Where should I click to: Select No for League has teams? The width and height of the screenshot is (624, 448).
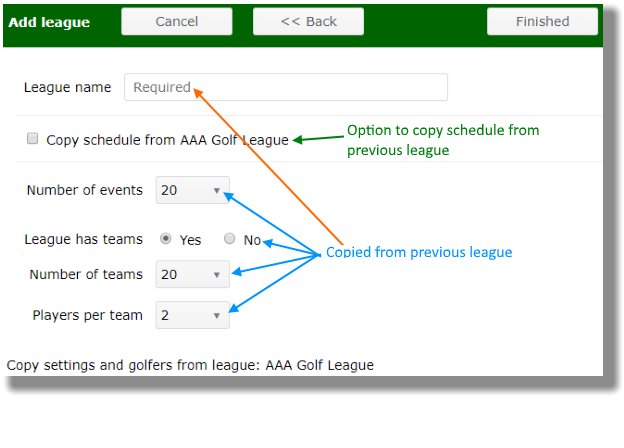(229, 239)
